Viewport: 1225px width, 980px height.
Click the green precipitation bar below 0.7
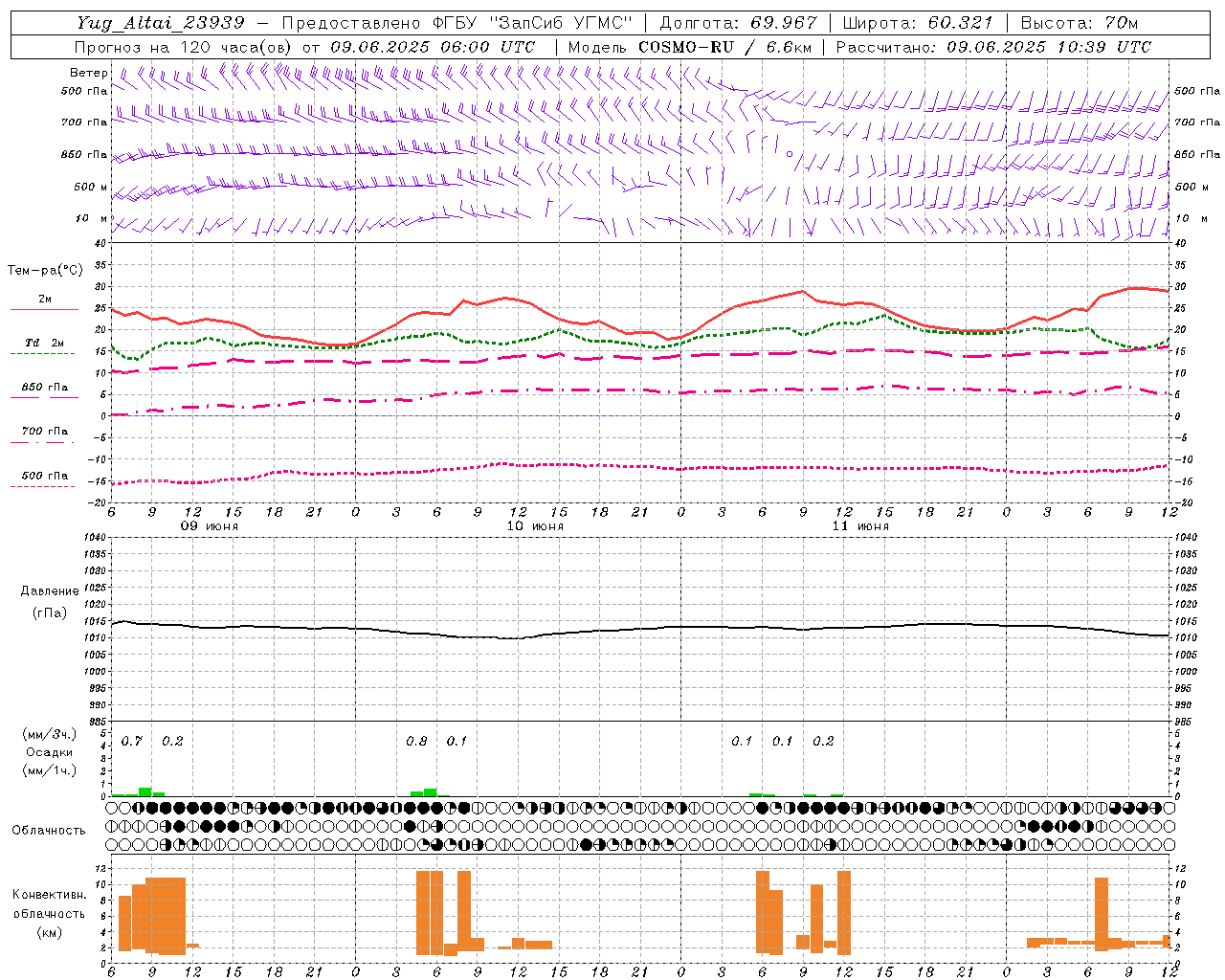click(145, 791)
